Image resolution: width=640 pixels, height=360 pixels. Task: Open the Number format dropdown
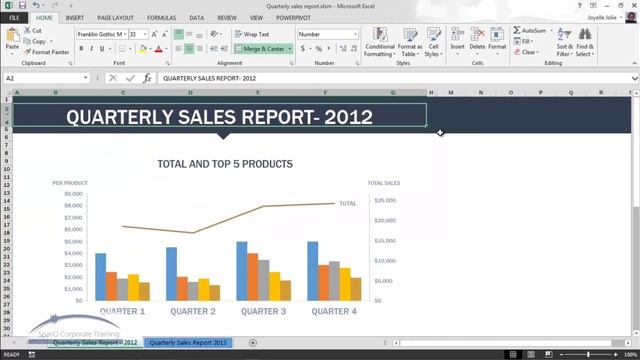(355, 34)
